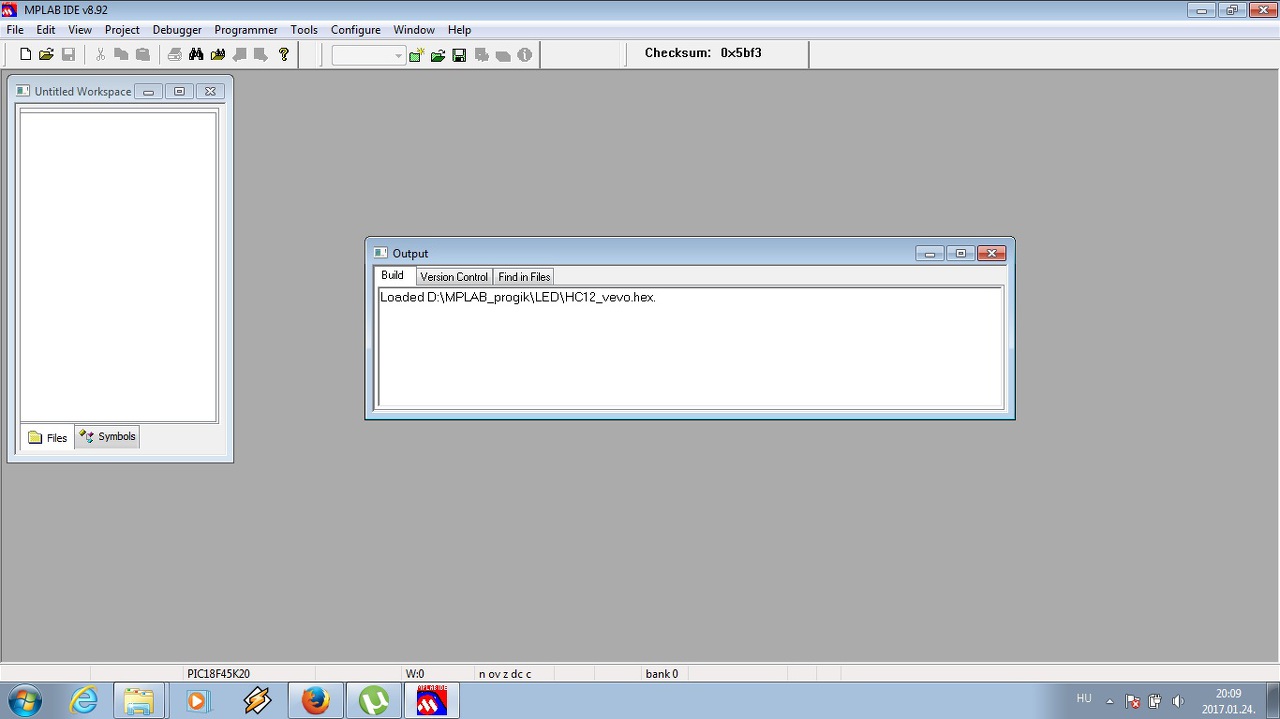Viewport: 1280px width, 719px height.
Task: Click the taskbar clock showing 20:09
Action: pyautogui.click(x=1228, y=701)
